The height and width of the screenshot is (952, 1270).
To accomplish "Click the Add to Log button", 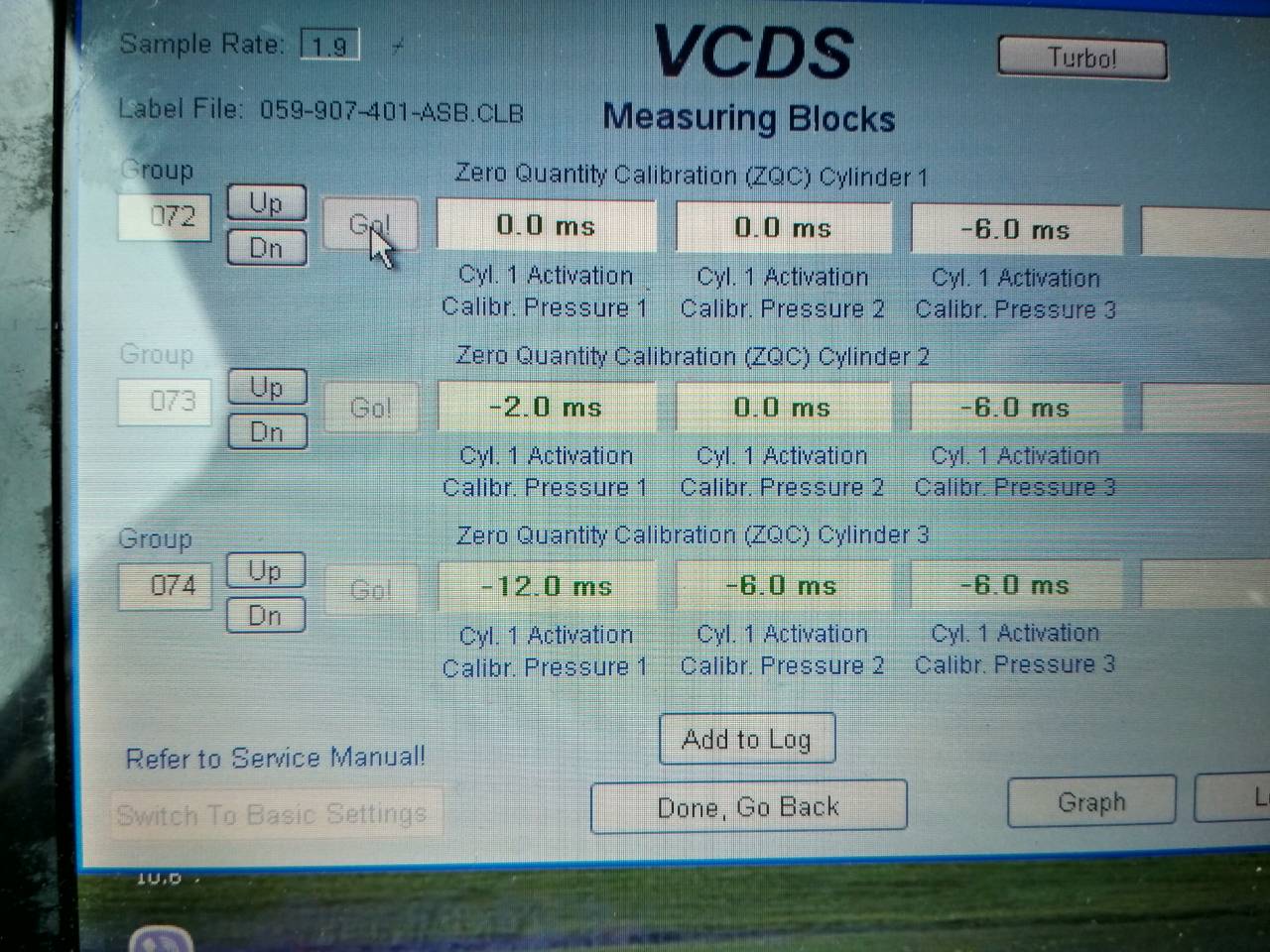I will point(746,739).
